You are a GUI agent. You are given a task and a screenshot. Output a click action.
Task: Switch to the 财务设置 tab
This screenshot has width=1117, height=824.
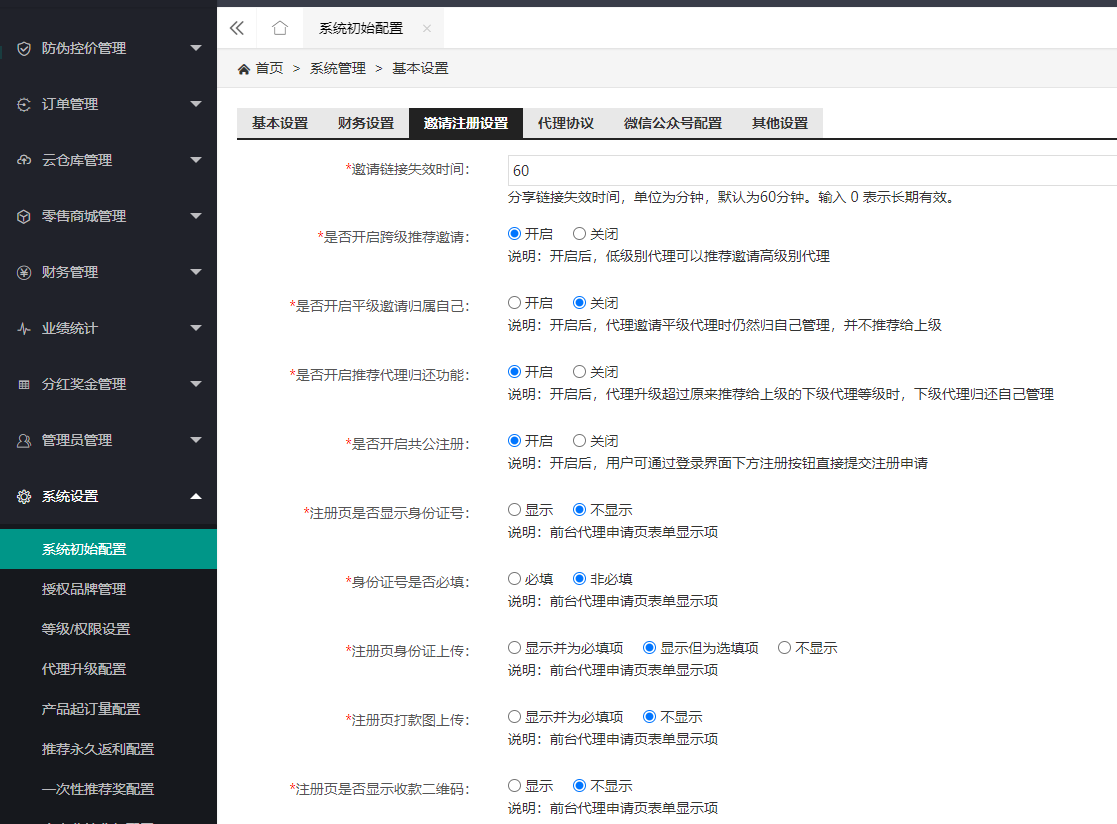click(366, 123)
